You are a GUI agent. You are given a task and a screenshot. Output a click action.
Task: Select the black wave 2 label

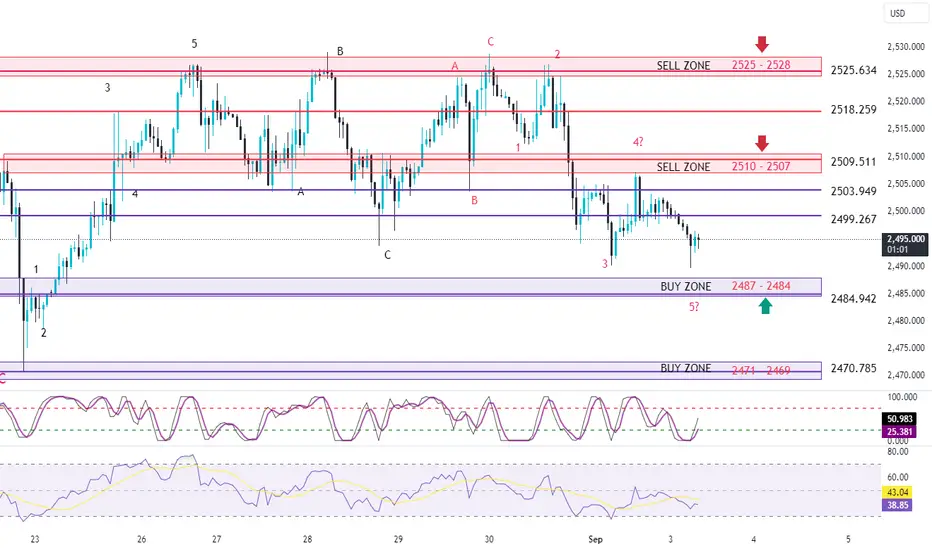pos(43,333)
